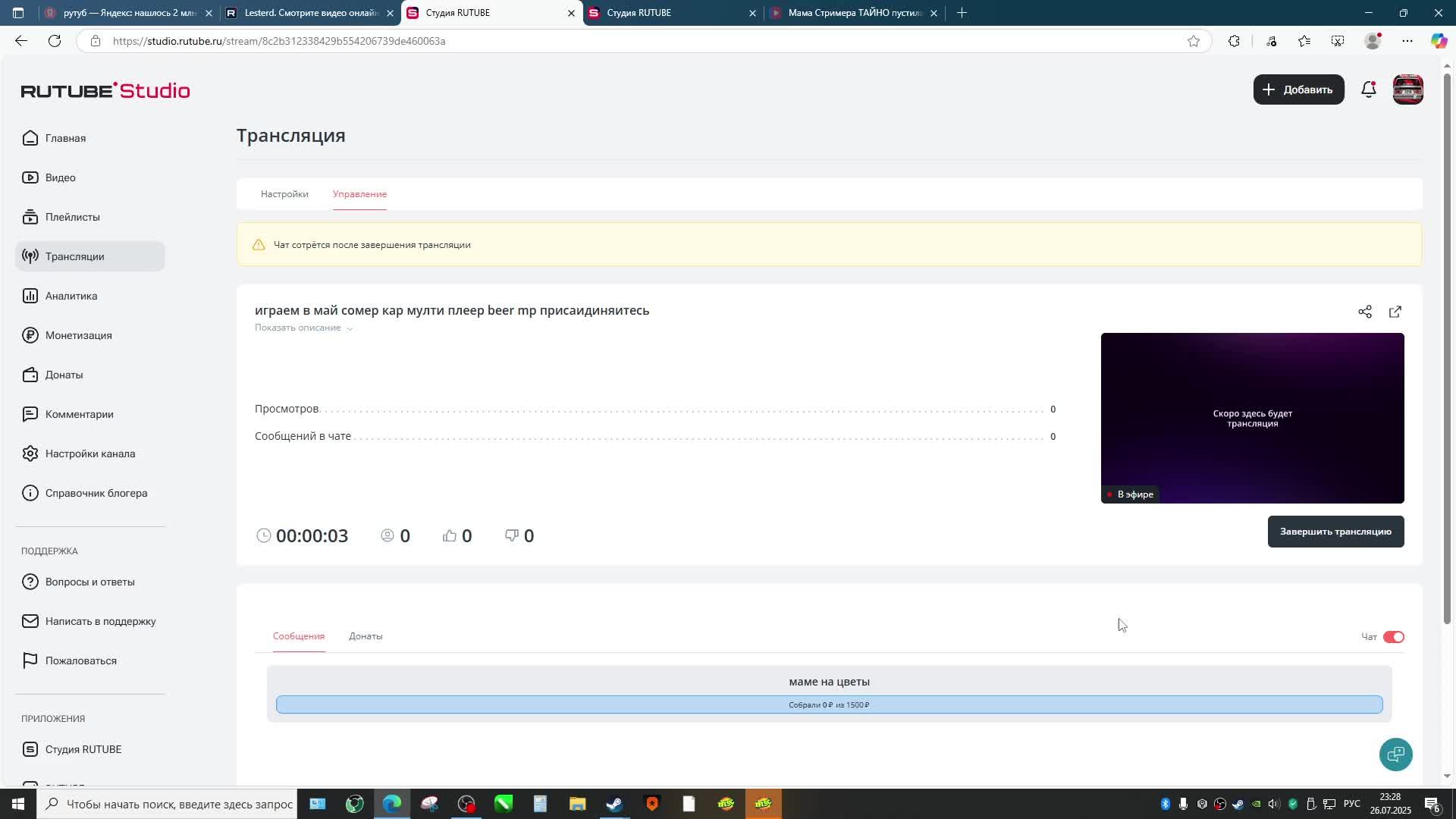
Task: Open Монетизация sidebar section
Action: pos(78,335)
